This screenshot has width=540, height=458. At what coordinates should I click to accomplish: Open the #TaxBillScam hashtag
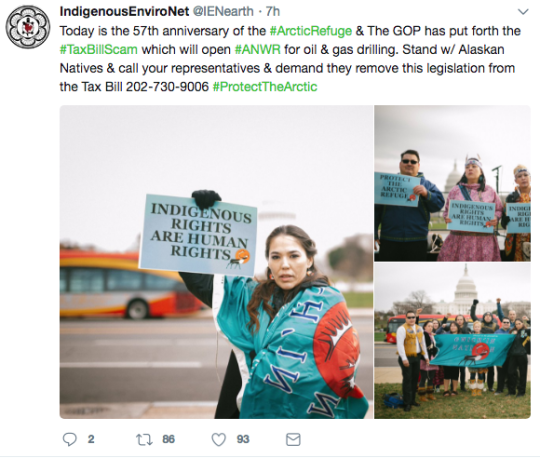98,50
